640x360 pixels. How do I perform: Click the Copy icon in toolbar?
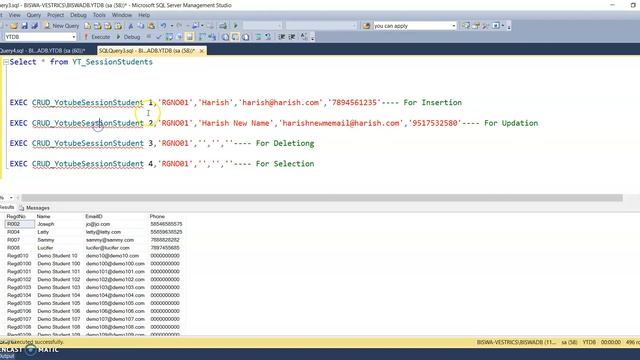click(141, 26)
